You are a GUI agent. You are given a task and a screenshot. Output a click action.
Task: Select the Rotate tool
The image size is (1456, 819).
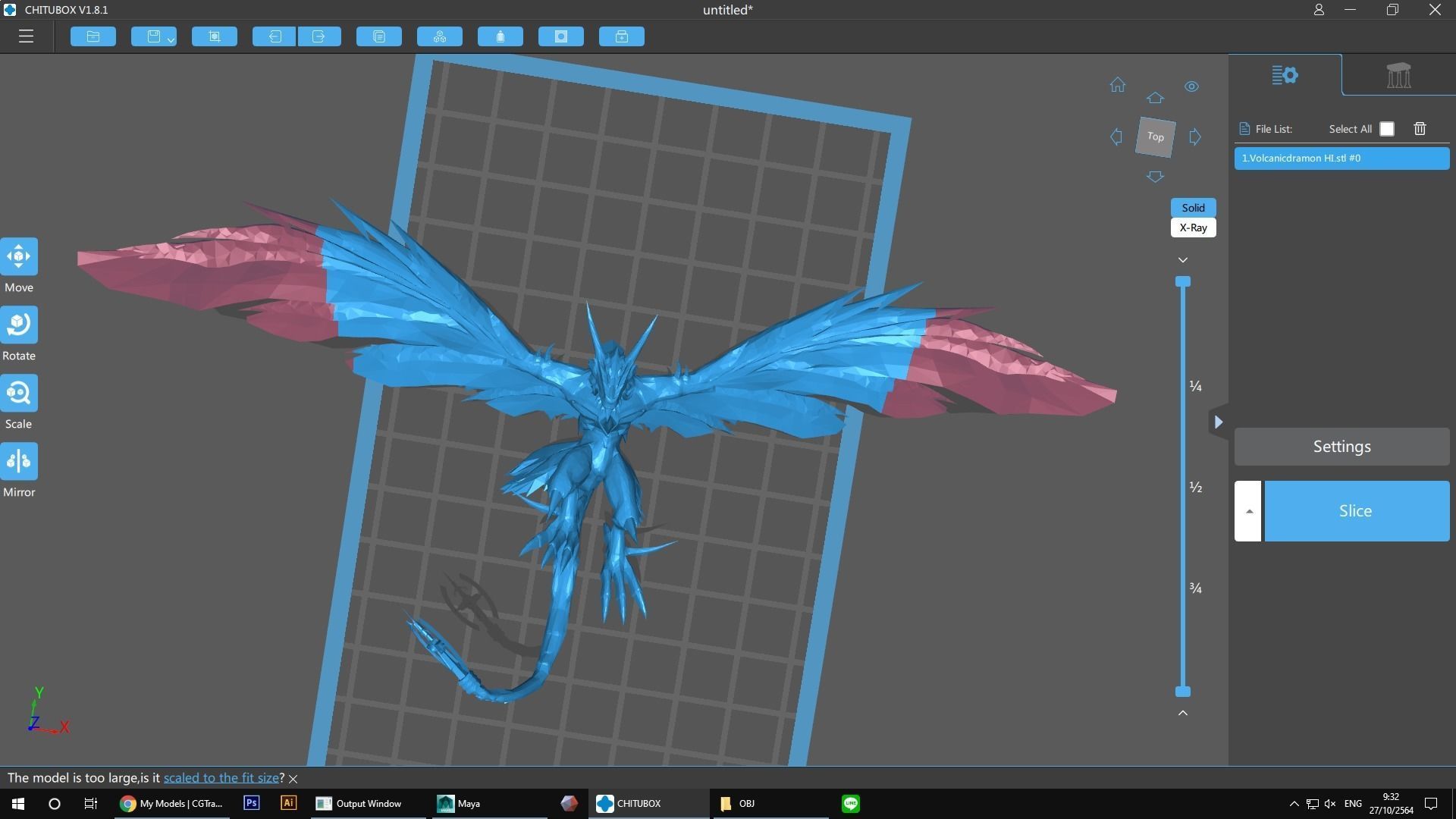19,325
